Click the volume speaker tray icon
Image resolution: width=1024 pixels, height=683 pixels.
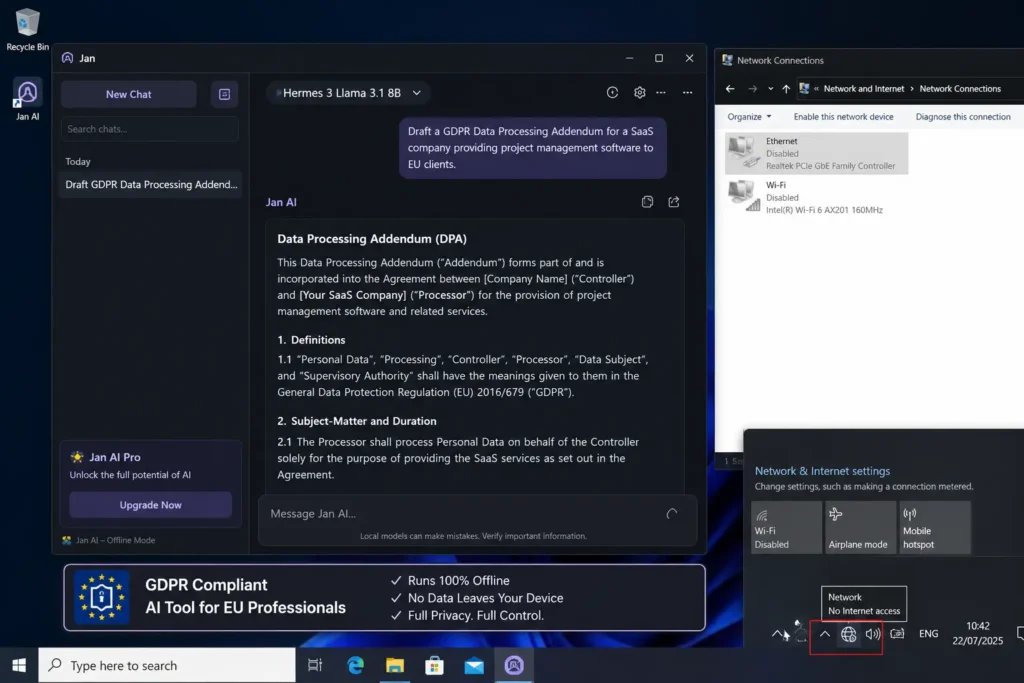click(x=873, y=633)
